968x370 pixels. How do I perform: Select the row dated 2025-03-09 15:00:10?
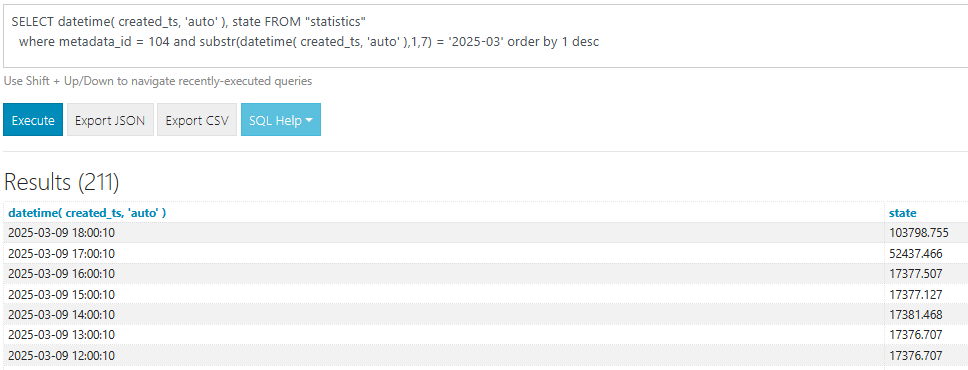485,294
